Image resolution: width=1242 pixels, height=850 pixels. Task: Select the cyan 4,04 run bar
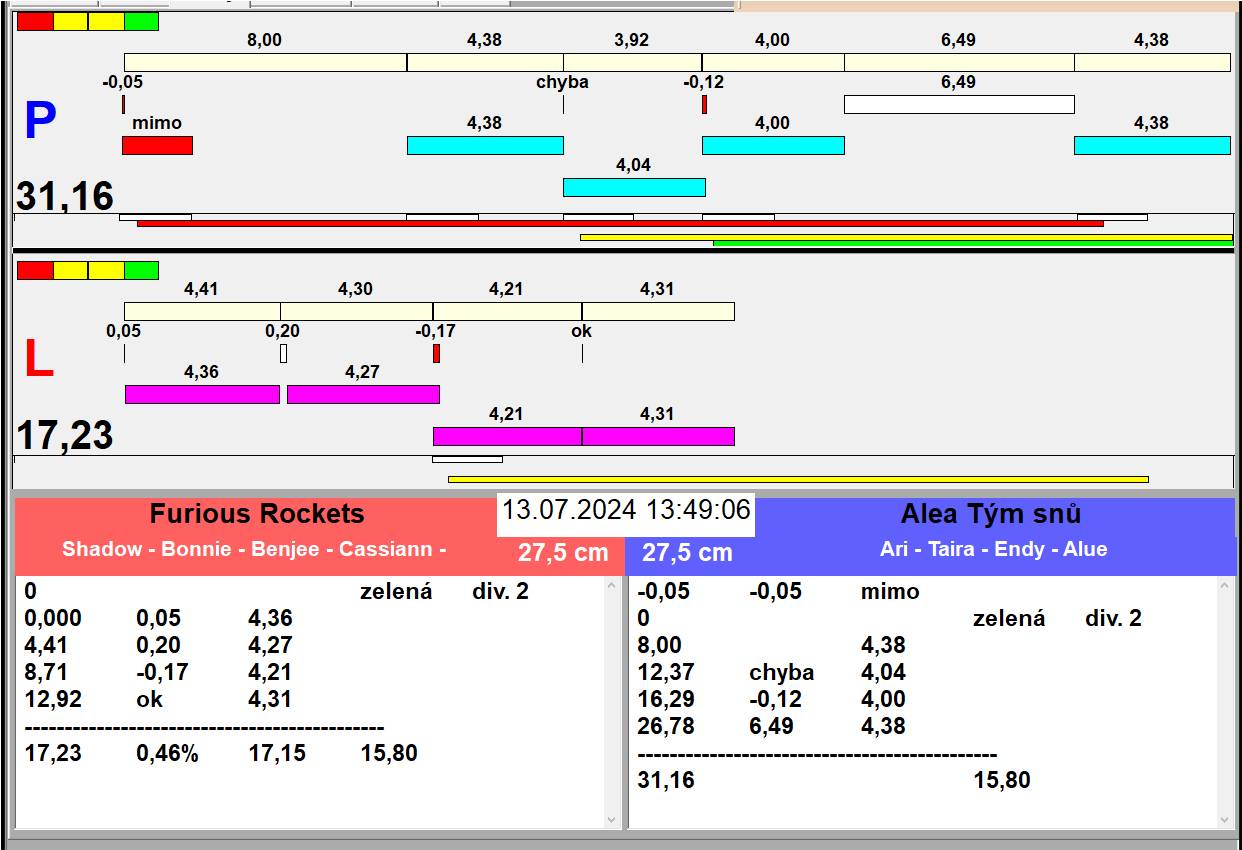[634, 187]
